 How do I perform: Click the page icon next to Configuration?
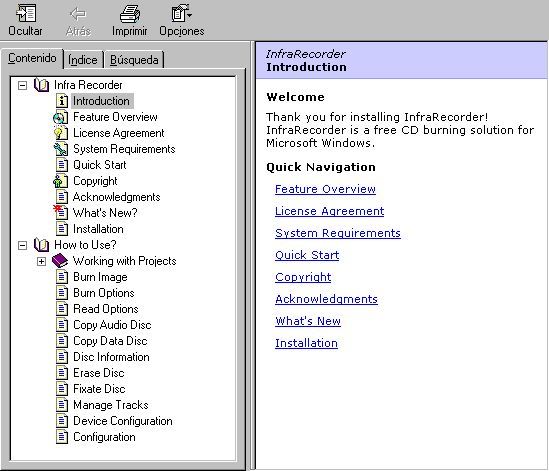[x=62, y=437]
